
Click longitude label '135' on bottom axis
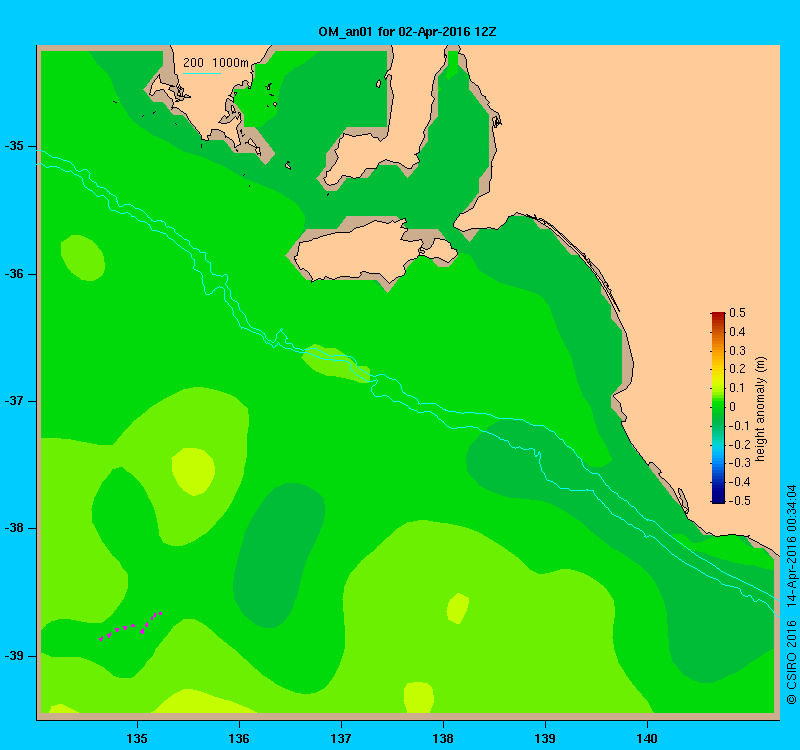(137, 738)
